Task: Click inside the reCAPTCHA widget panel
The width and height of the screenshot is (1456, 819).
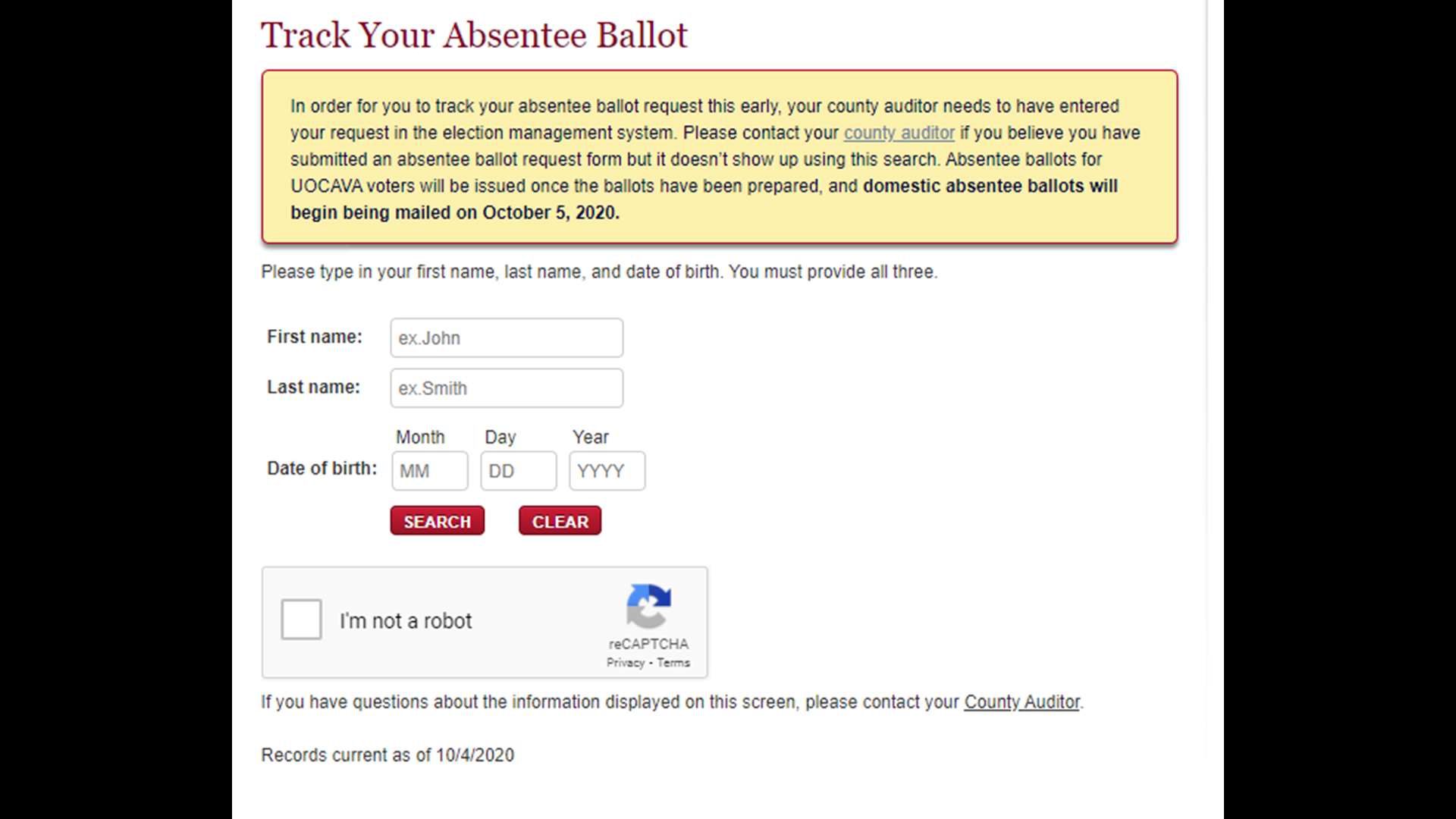Action: [485, 622]
